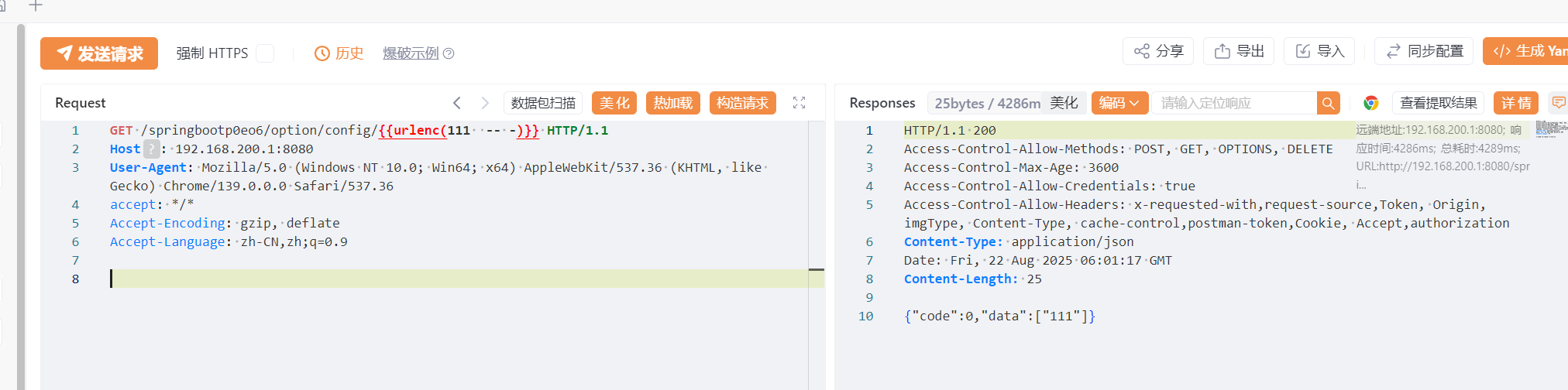Viewport: 1568px width, 390px height.
Task: Click the 详情 details button
Action: (1516, 103)
